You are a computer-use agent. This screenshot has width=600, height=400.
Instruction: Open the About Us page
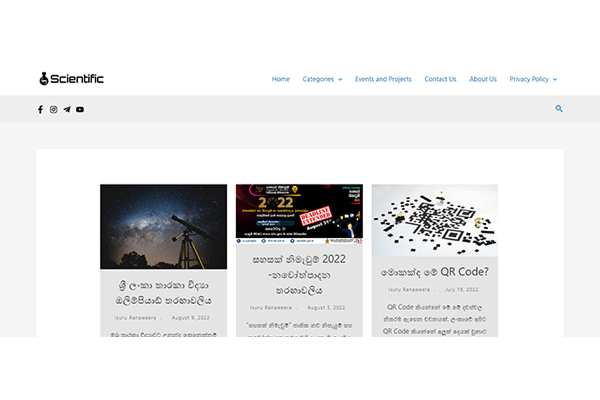pyautogui.click(x=483, y=79)
